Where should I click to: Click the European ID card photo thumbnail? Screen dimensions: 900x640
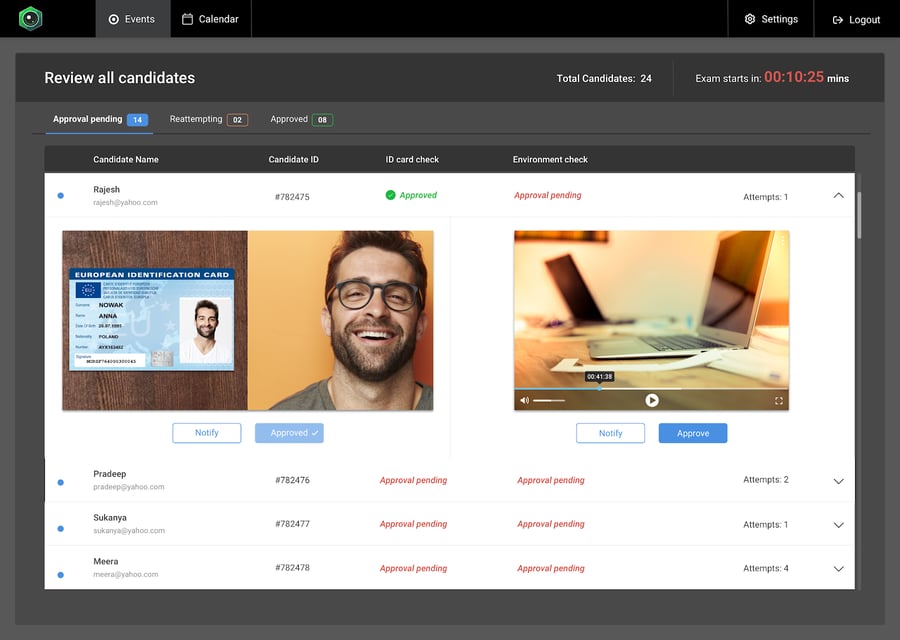click(x=152, y=319)
